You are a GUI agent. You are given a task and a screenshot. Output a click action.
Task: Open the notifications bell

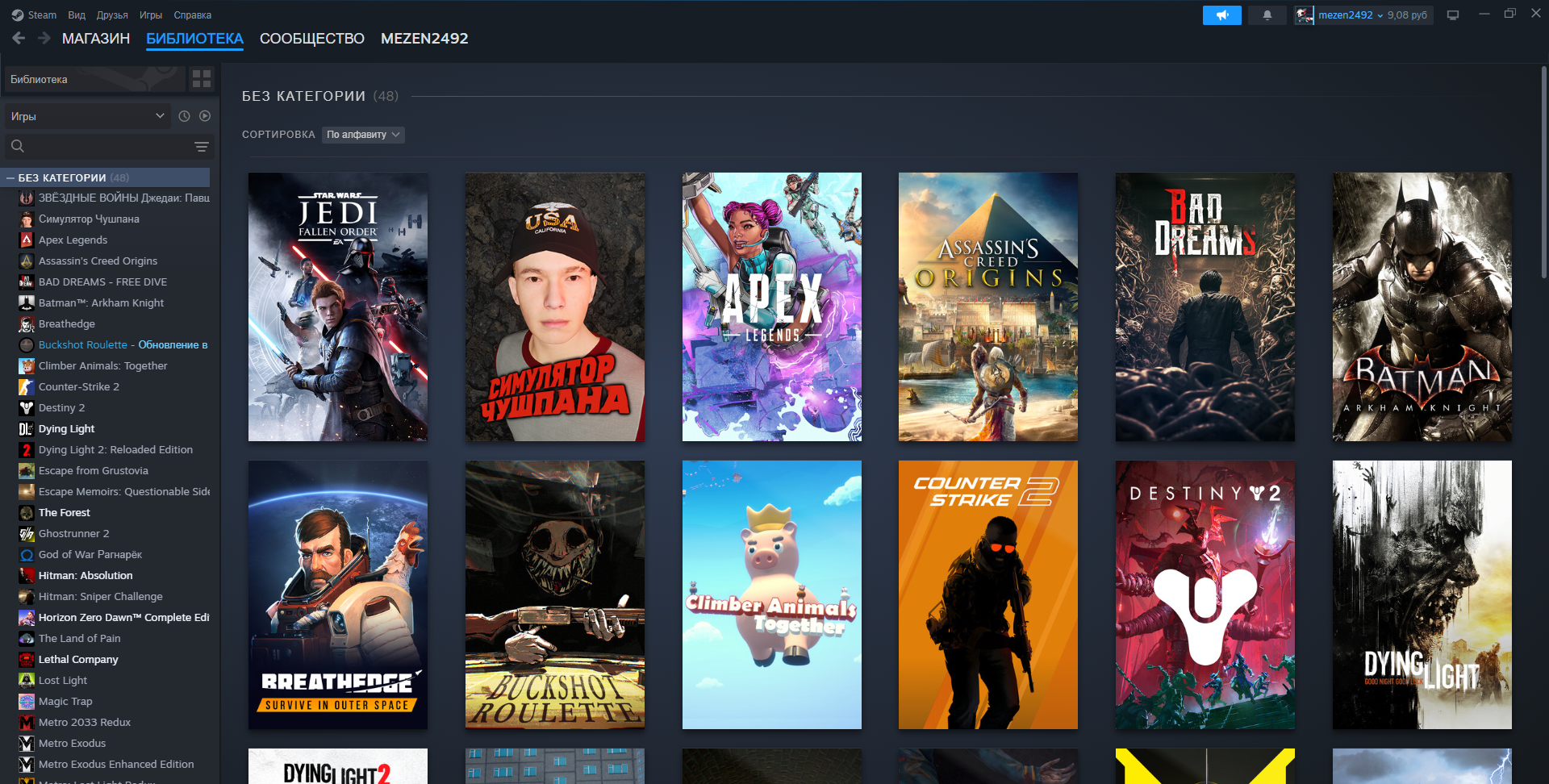tap(1267, 15)
